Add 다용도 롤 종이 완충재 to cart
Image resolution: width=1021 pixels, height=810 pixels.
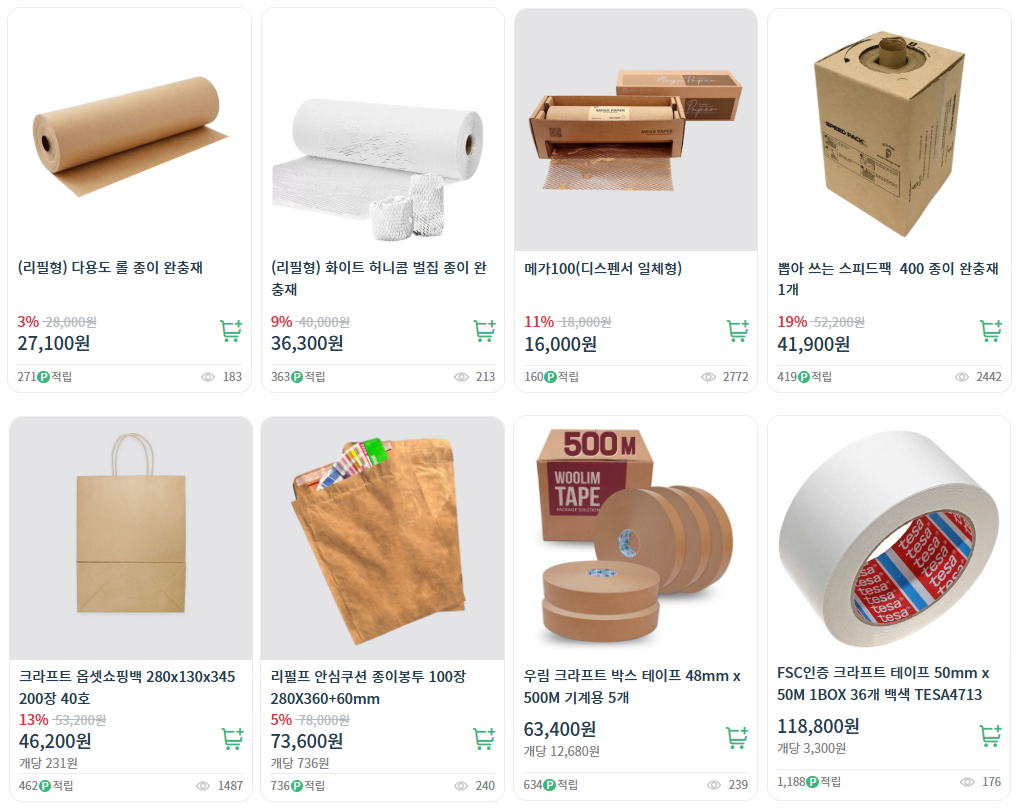[x=231, y=331]
